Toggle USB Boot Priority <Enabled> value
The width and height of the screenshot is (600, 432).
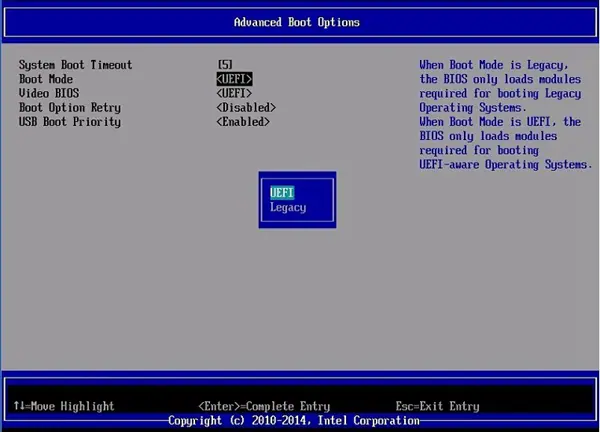click(x=243, y=122)
